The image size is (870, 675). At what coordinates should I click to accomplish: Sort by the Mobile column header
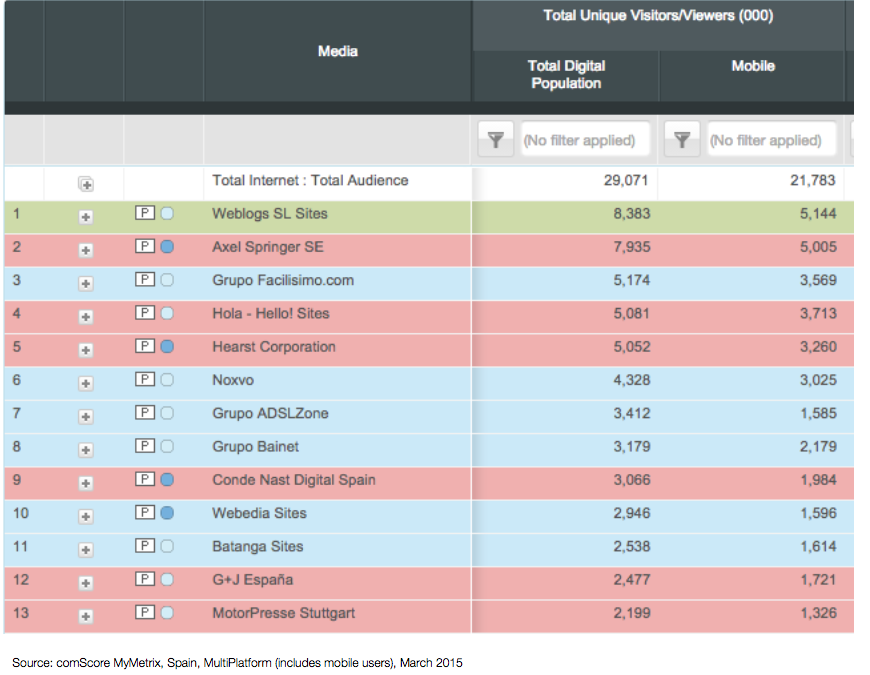click(x=752, y=67)
